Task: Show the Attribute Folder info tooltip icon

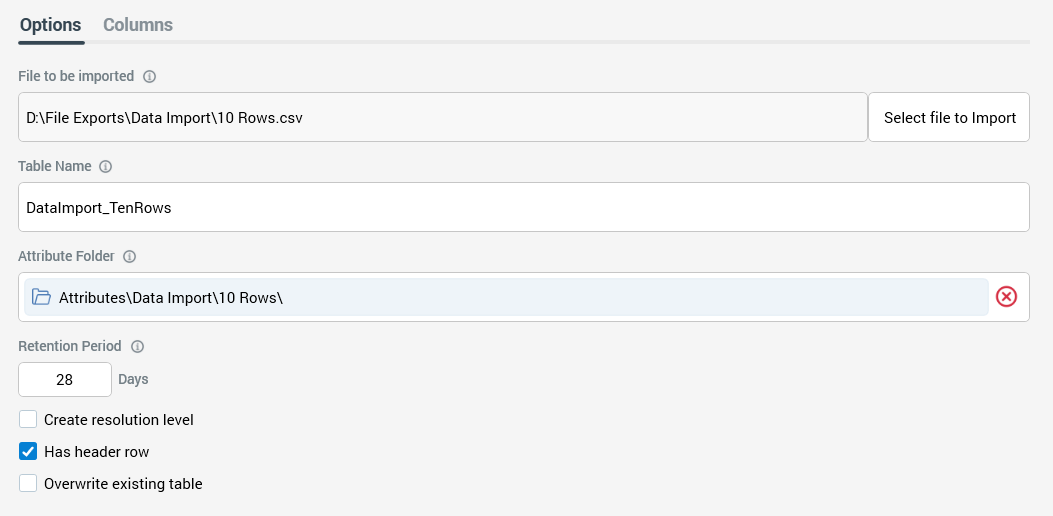Action: [129, 256]
